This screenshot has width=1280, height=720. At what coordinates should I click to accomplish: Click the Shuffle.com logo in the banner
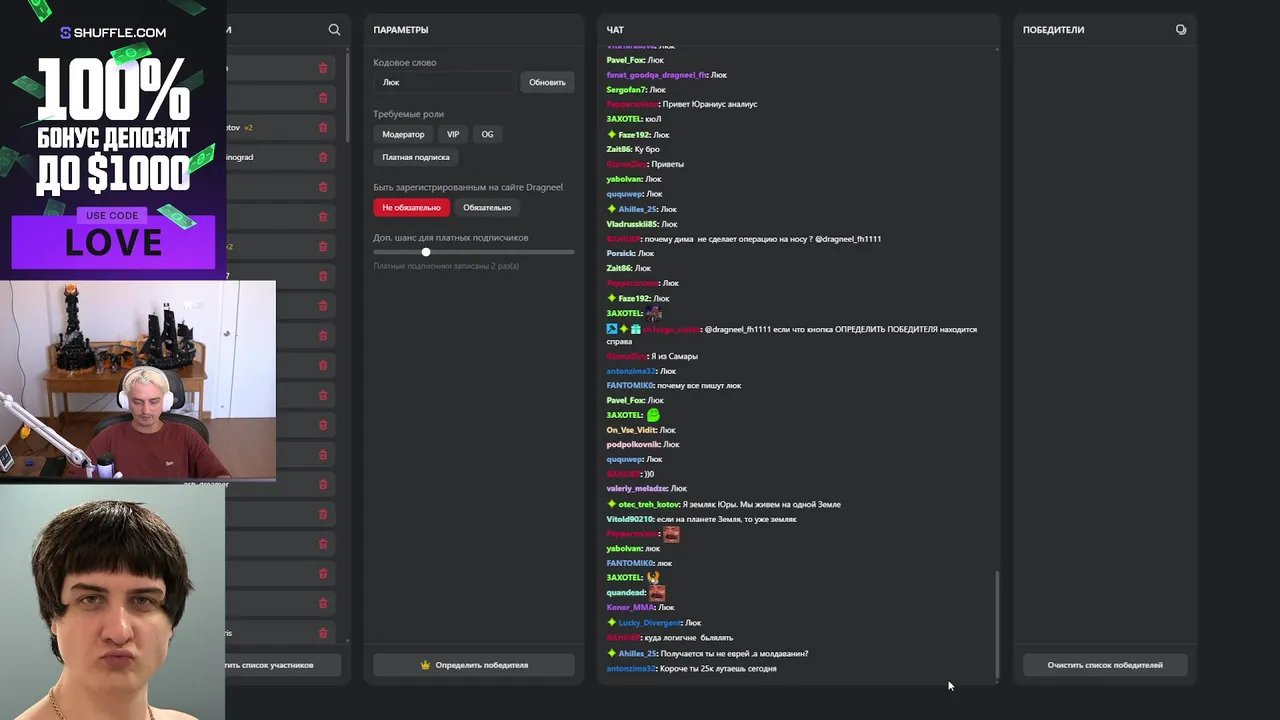(x=113, y=33)
